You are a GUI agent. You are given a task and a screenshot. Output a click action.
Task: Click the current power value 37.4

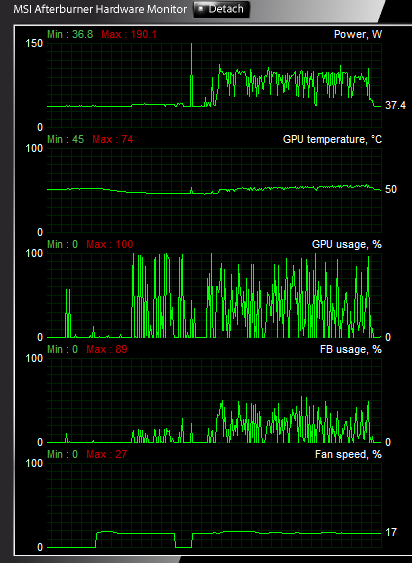(x=395, y=105)
